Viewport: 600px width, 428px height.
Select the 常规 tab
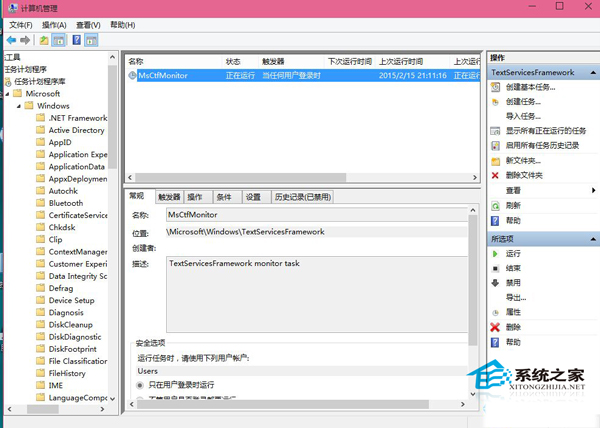pyautogui.click(x=137, y=196)
